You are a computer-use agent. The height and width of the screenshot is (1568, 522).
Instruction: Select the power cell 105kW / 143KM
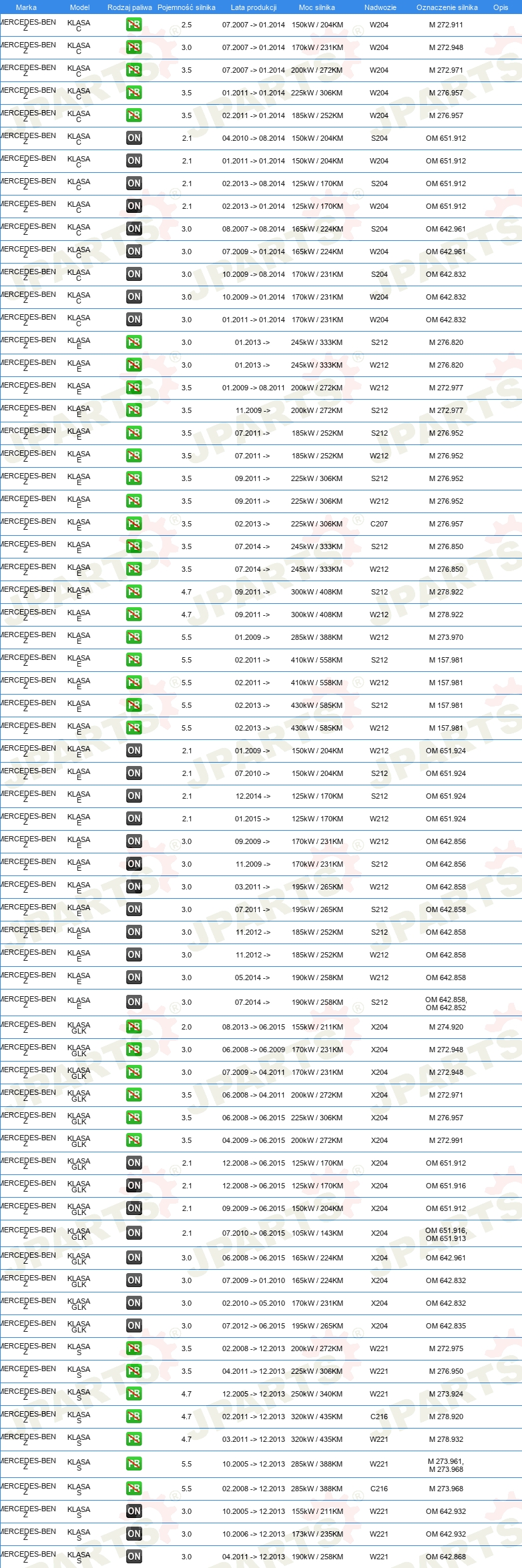pyautogui.click(x=317, y=1233)
